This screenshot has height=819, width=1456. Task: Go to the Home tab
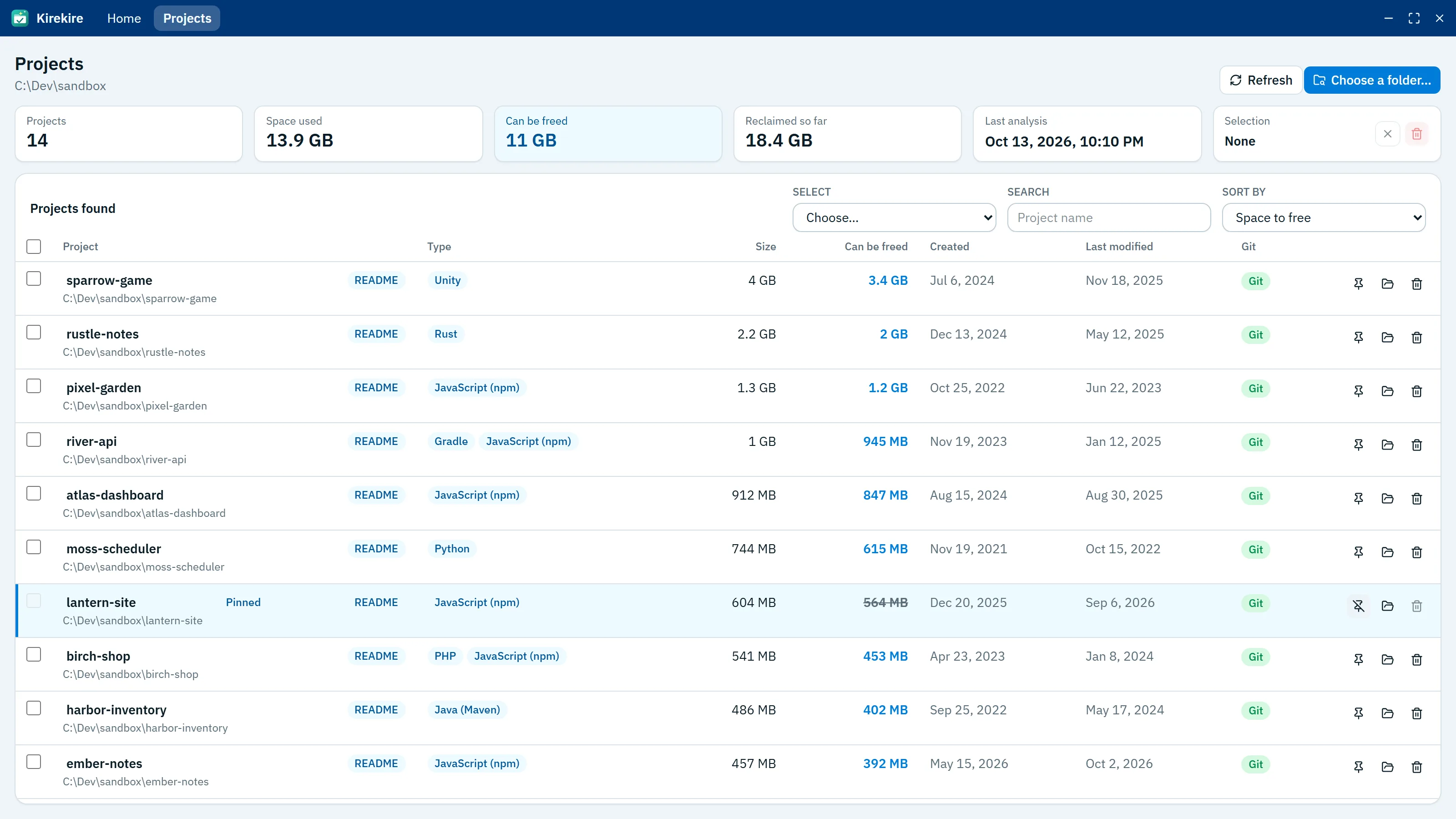pyautogui.click(x=124, y=18)
